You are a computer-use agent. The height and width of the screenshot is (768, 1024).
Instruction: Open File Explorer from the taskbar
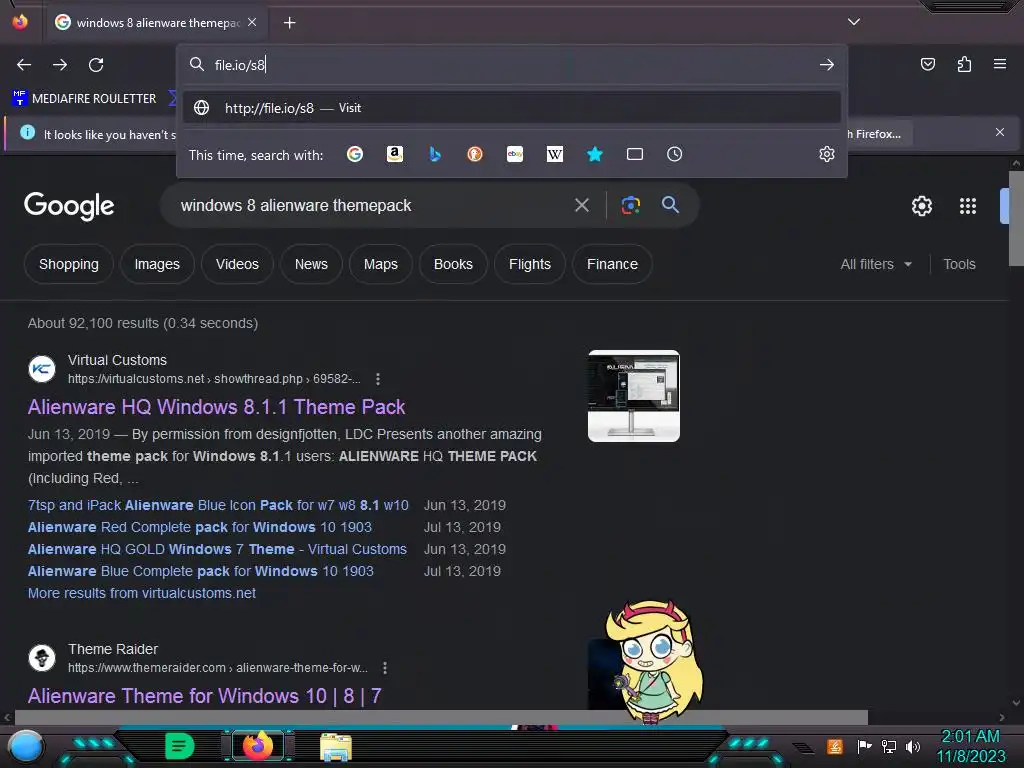coord(336,746)
